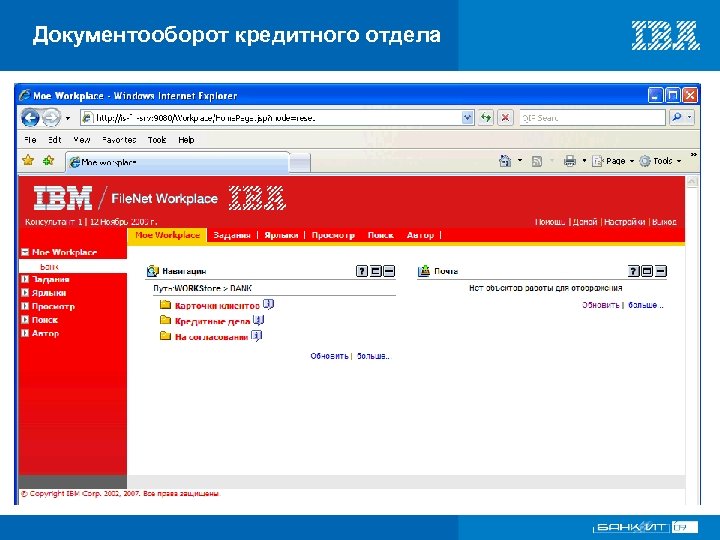The height and width of the screenshot is (540, 720).
Task: Expand the Задания sidebar section
Action: 25,279
